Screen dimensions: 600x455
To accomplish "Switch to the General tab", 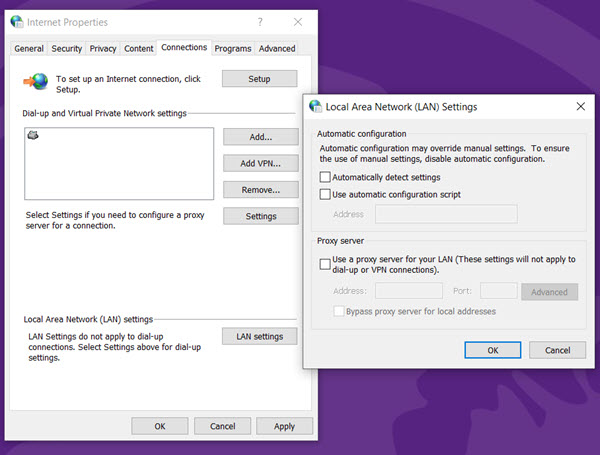I will [29, 48].
